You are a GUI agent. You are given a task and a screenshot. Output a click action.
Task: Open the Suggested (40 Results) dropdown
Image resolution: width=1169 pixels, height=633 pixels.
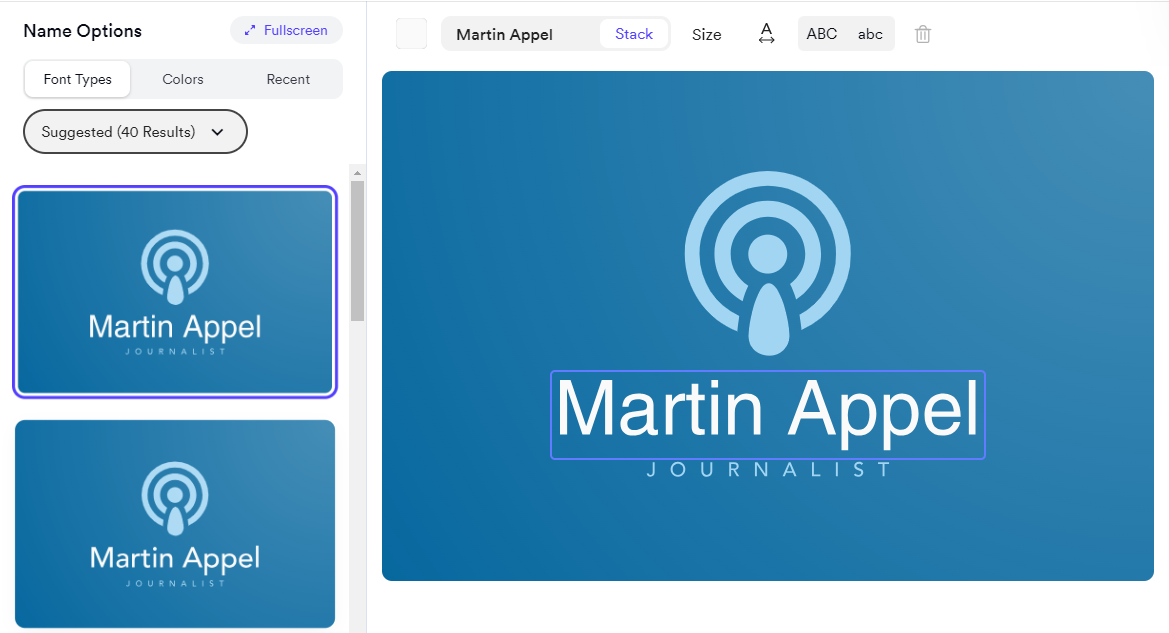[x=135, y=132]
